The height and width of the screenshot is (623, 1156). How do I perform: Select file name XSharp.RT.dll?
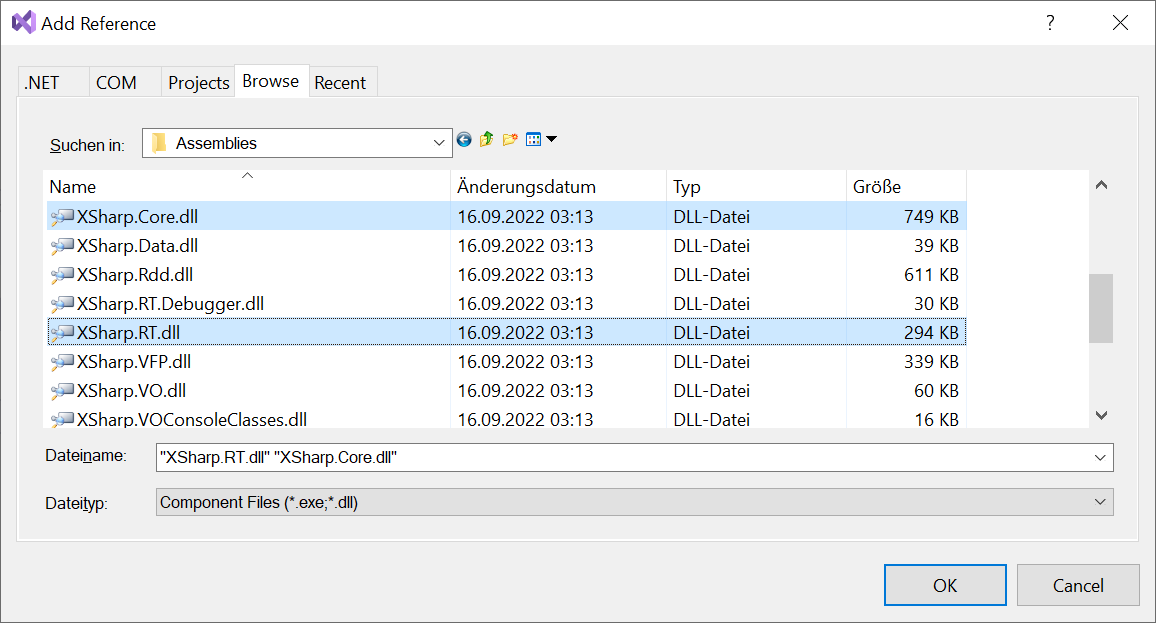[129, 333]
